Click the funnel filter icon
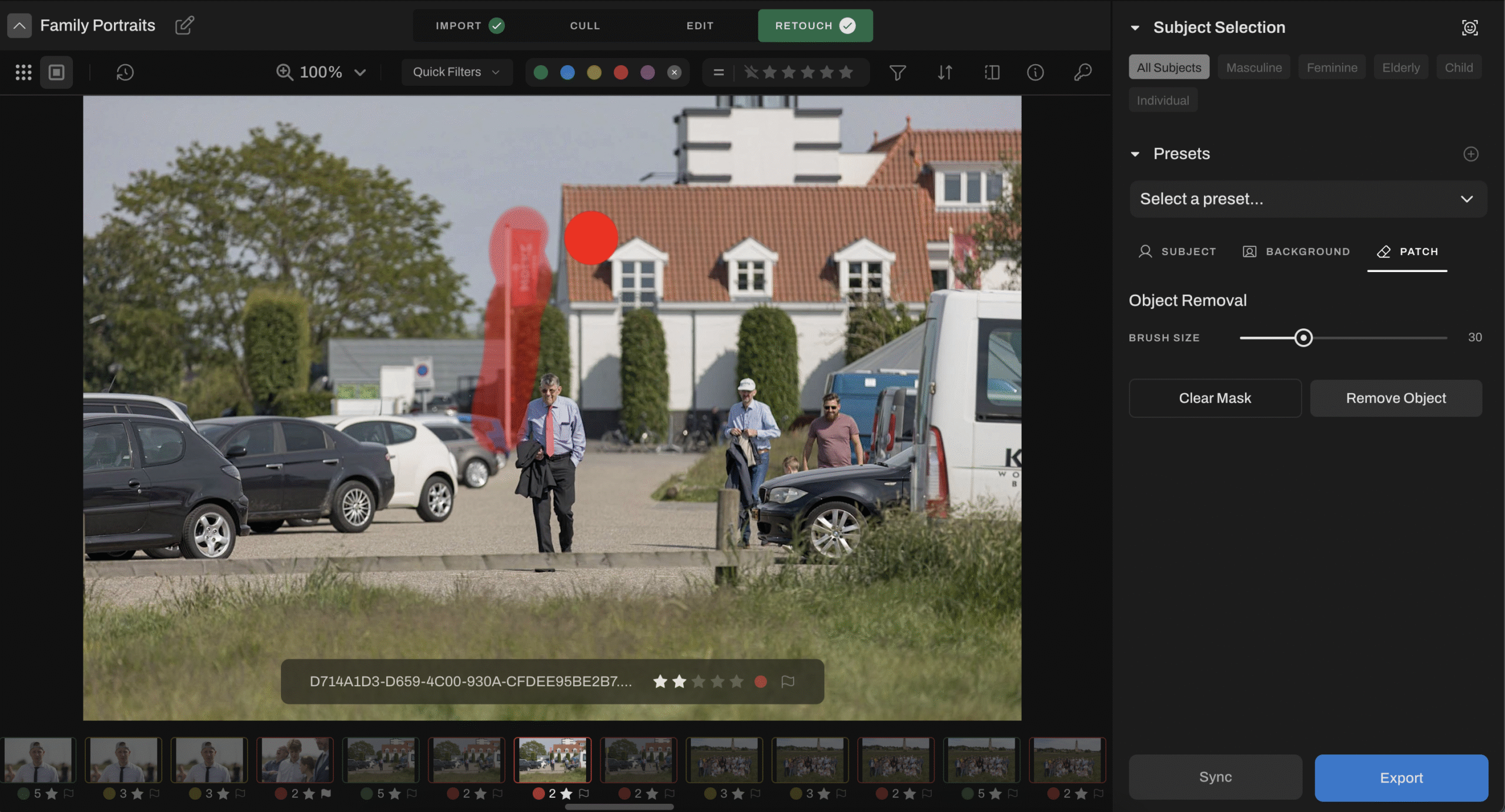This screenshot has height=812, width=1505. (x=897, y=72)
